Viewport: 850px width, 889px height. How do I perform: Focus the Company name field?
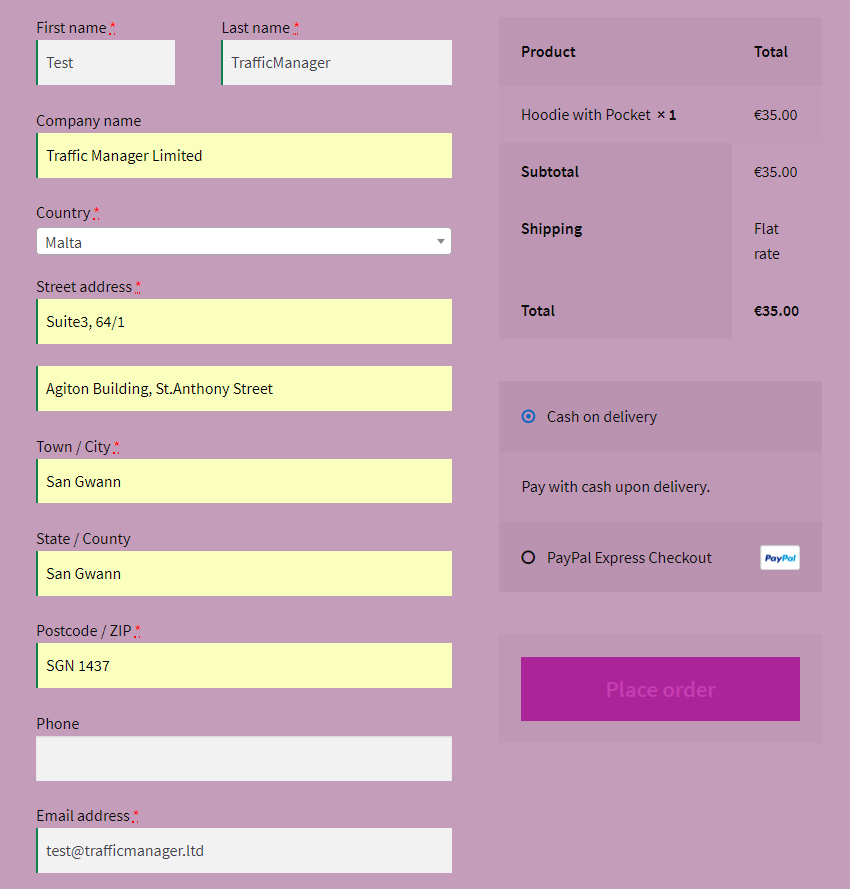pos(244,155)
